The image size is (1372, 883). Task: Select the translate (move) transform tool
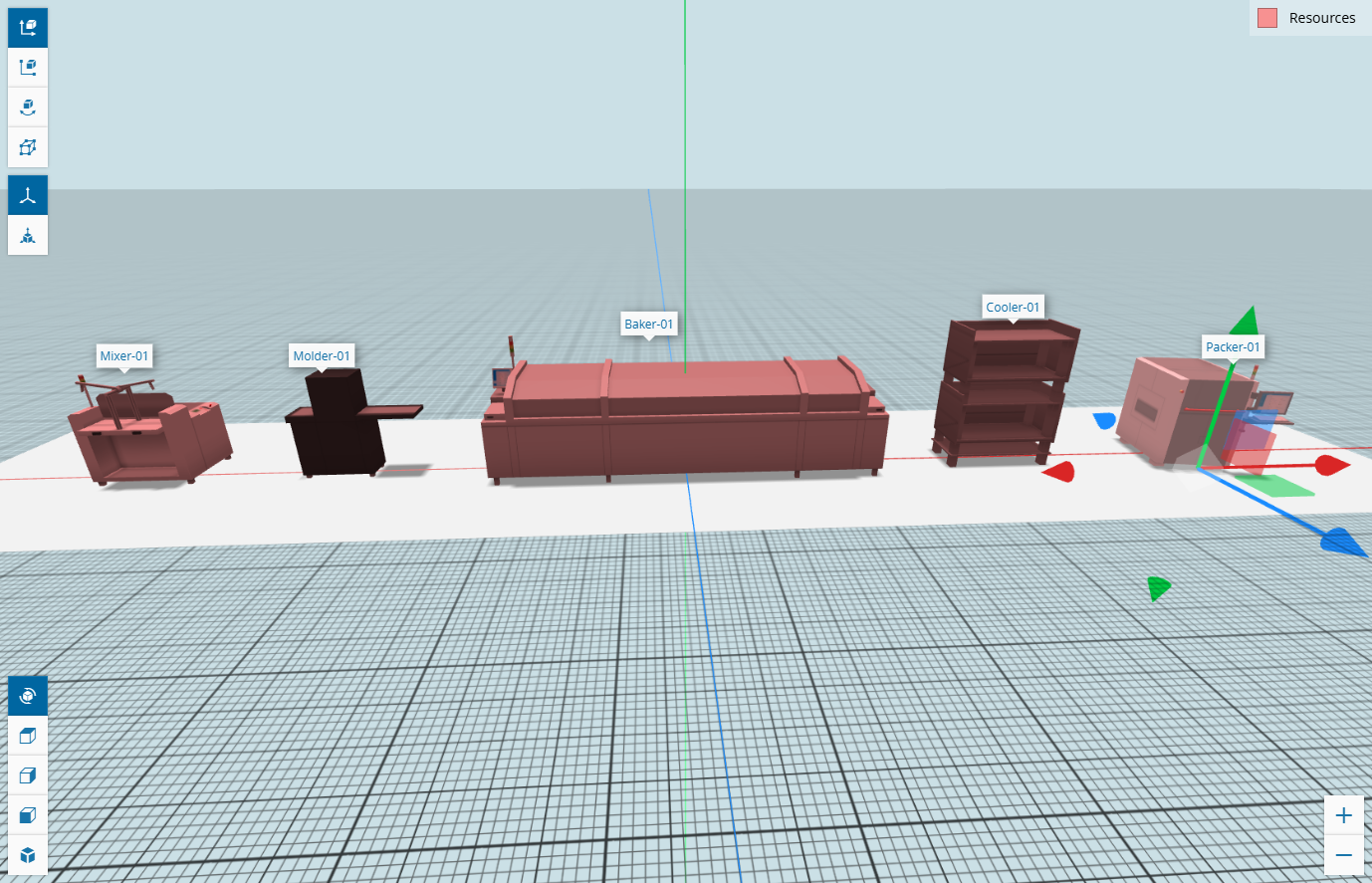click(28, 27)
